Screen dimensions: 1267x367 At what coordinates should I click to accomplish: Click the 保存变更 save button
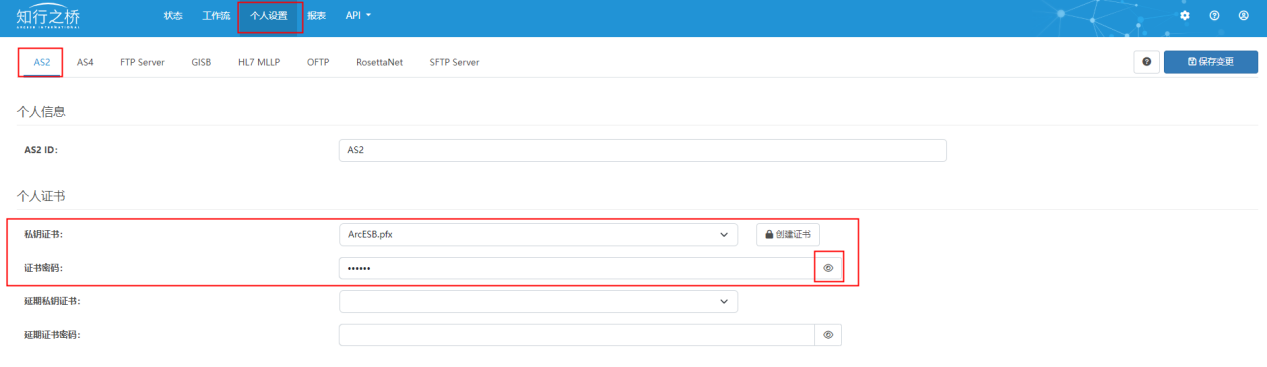(1210, 62)
